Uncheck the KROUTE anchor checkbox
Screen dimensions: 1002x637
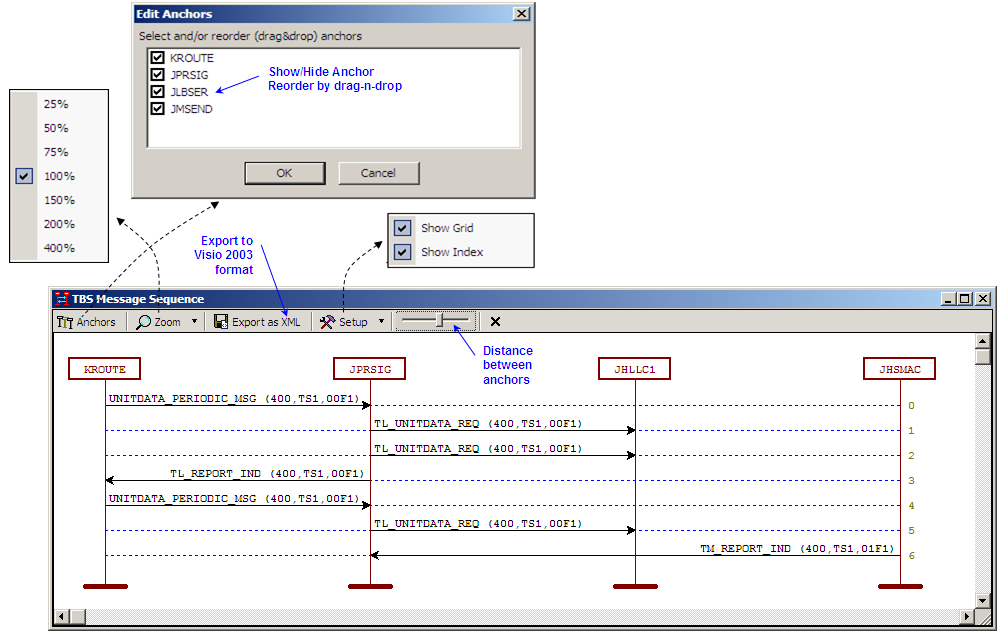point(157,58)
